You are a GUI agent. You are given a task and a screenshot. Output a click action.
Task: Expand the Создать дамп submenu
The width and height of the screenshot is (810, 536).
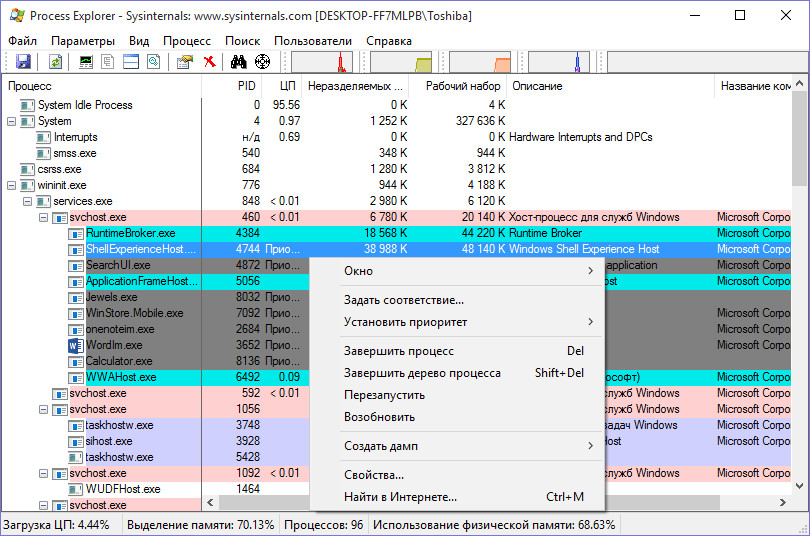click(x=590, y=446)
